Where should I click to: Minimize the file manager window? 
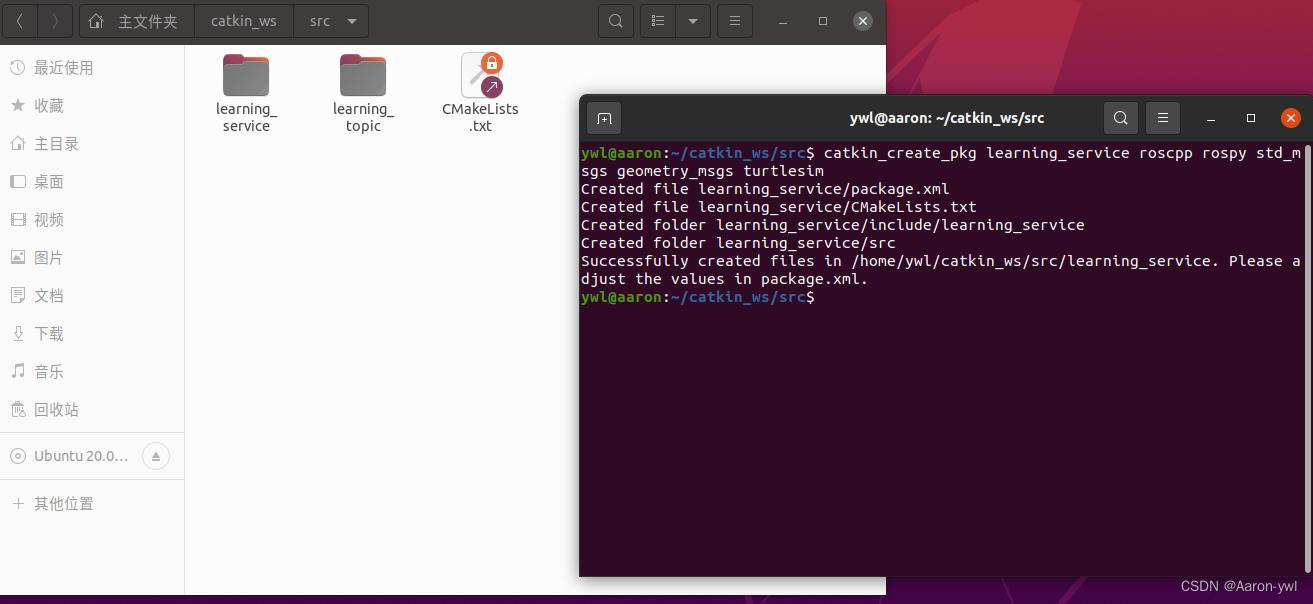click(783, 21)
